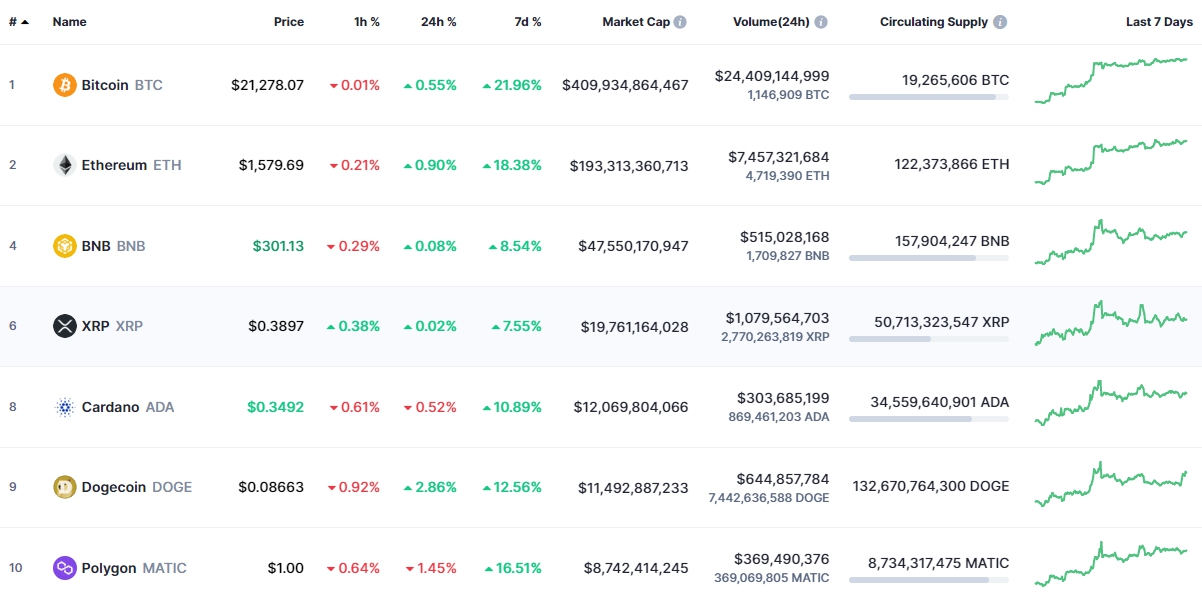Sort the list by Name header
1202x604 pixels.
(x=70, y=22)
